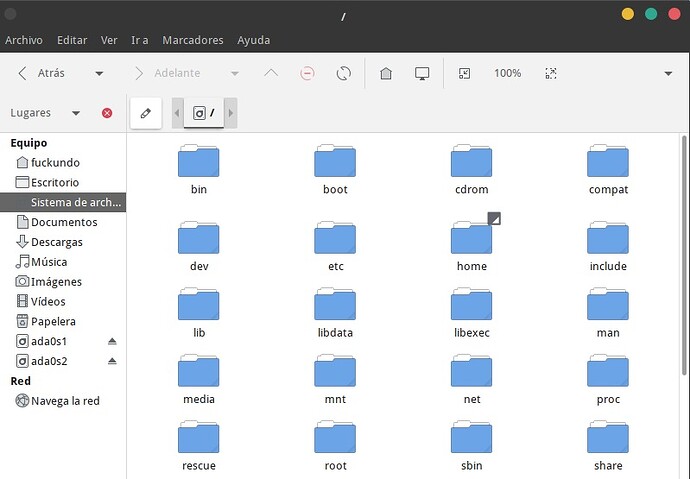Select the boot folder
This screenshot has height=479, width=690.
tap(335, 169)
